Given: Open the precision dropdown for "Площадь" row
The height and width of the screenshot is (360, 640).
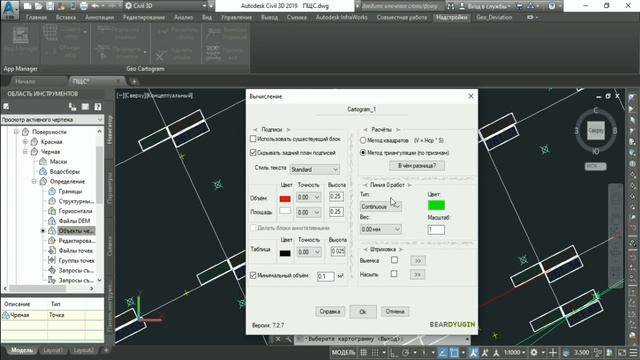Looking at the screenshot, I should 309,212.
